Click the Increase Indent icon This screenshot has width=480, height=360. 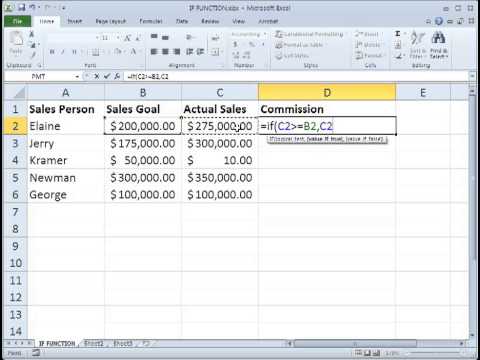pos(200,52)
